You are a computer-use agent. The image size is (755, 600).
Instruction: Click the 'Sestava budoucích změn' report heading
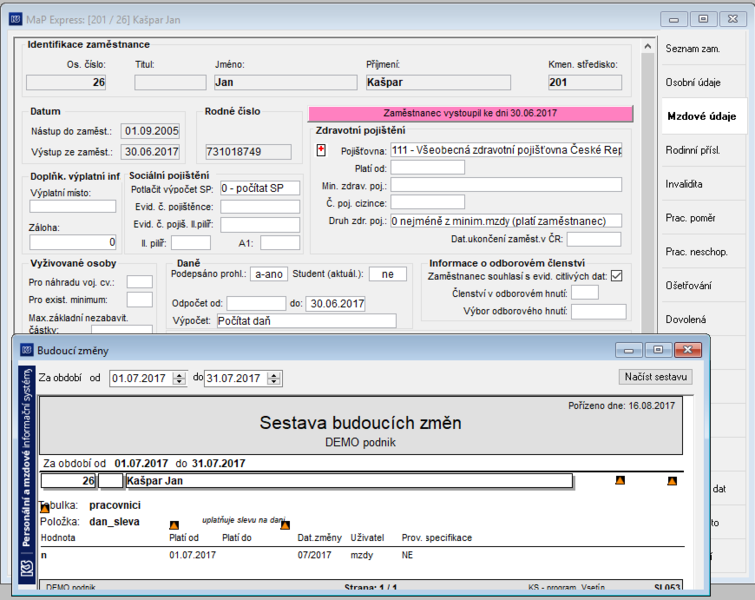click(360, 423)
